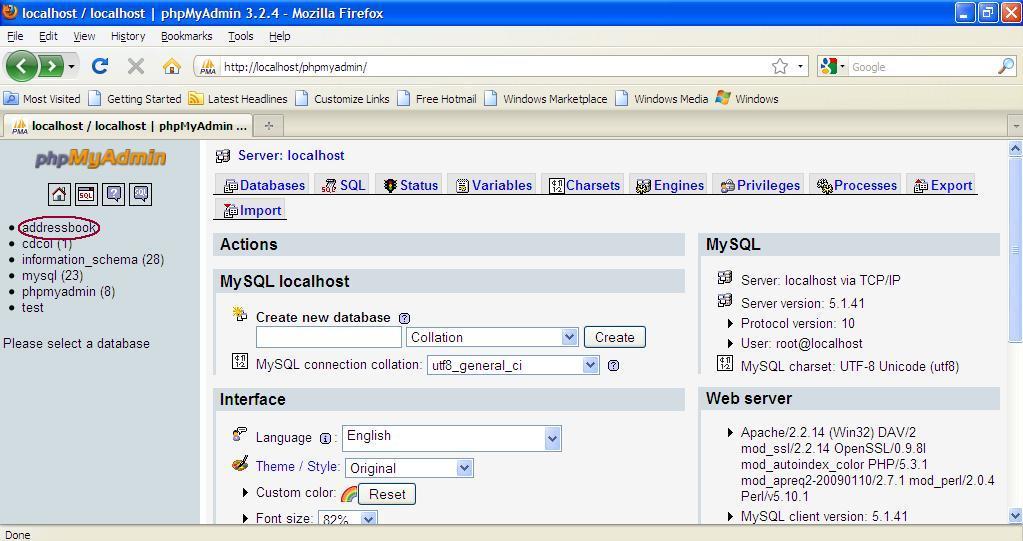This screenshot has width=1023, height=541.
Task: Click the server icon beside Server: localhost
Action: 223,156
